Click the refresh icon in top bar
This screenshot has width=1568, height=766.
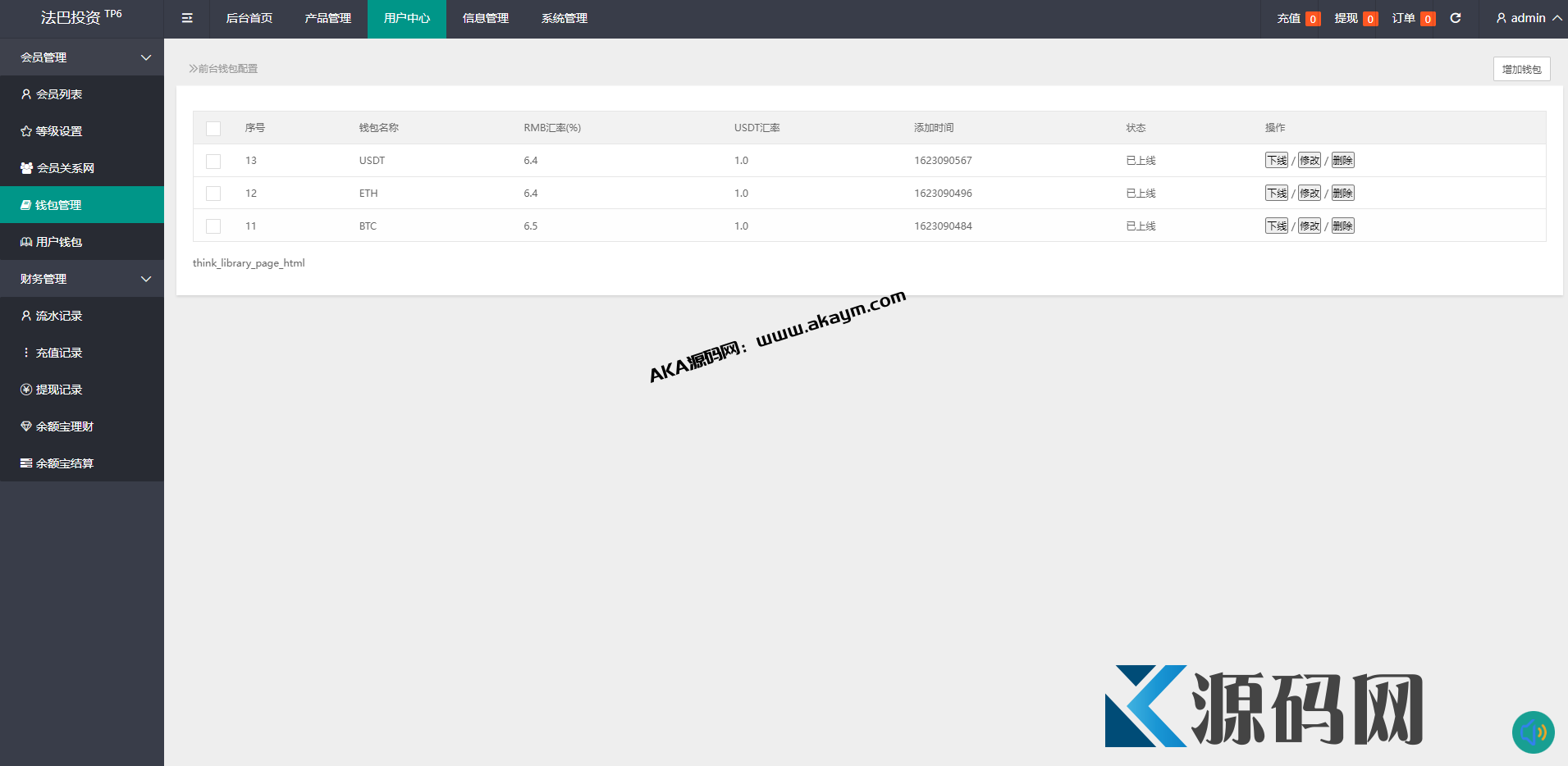pyautogui.click(x=1456, y=18)
